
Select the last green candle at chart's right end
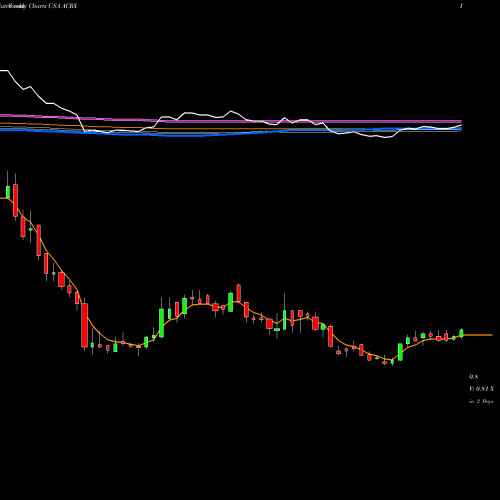(461, 333)
